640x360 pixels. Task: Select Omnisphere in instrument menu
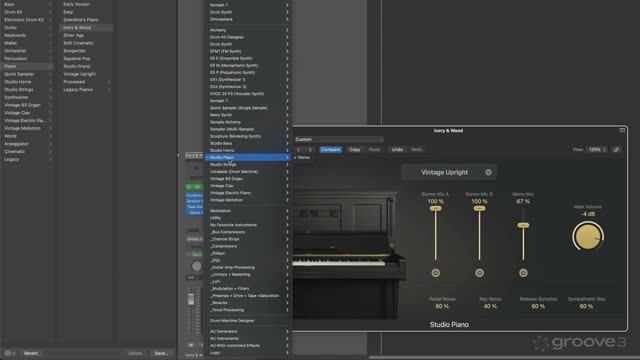click(248, 19)
